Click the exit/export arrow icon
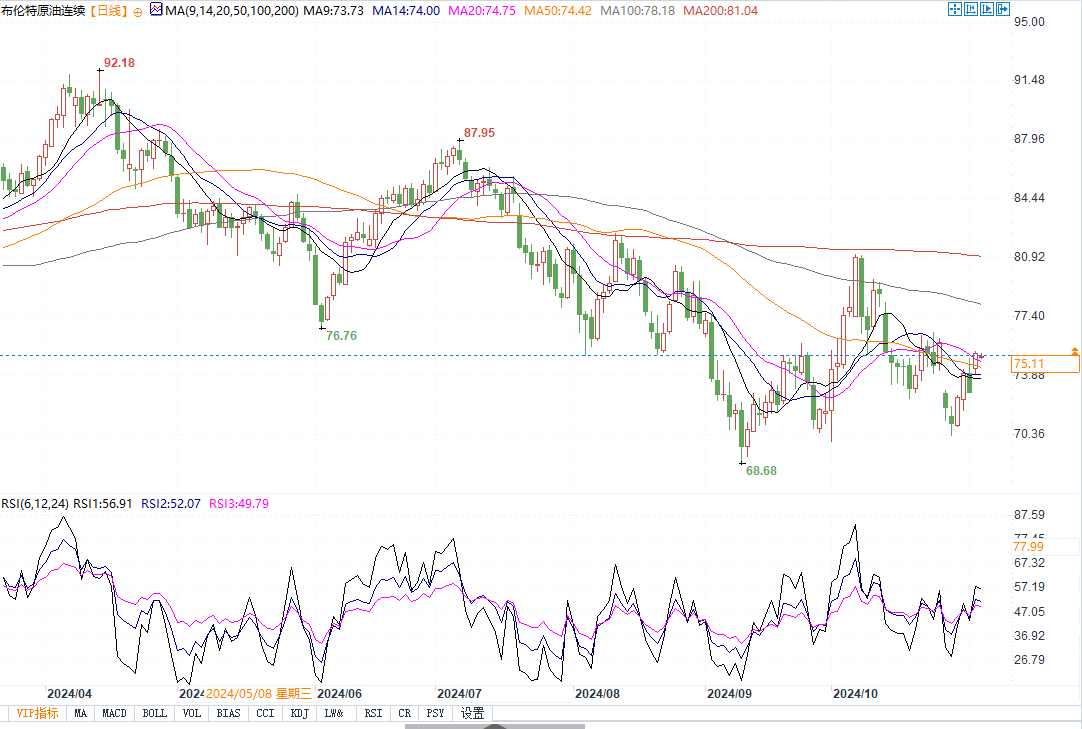 (x=1005, y=9)
